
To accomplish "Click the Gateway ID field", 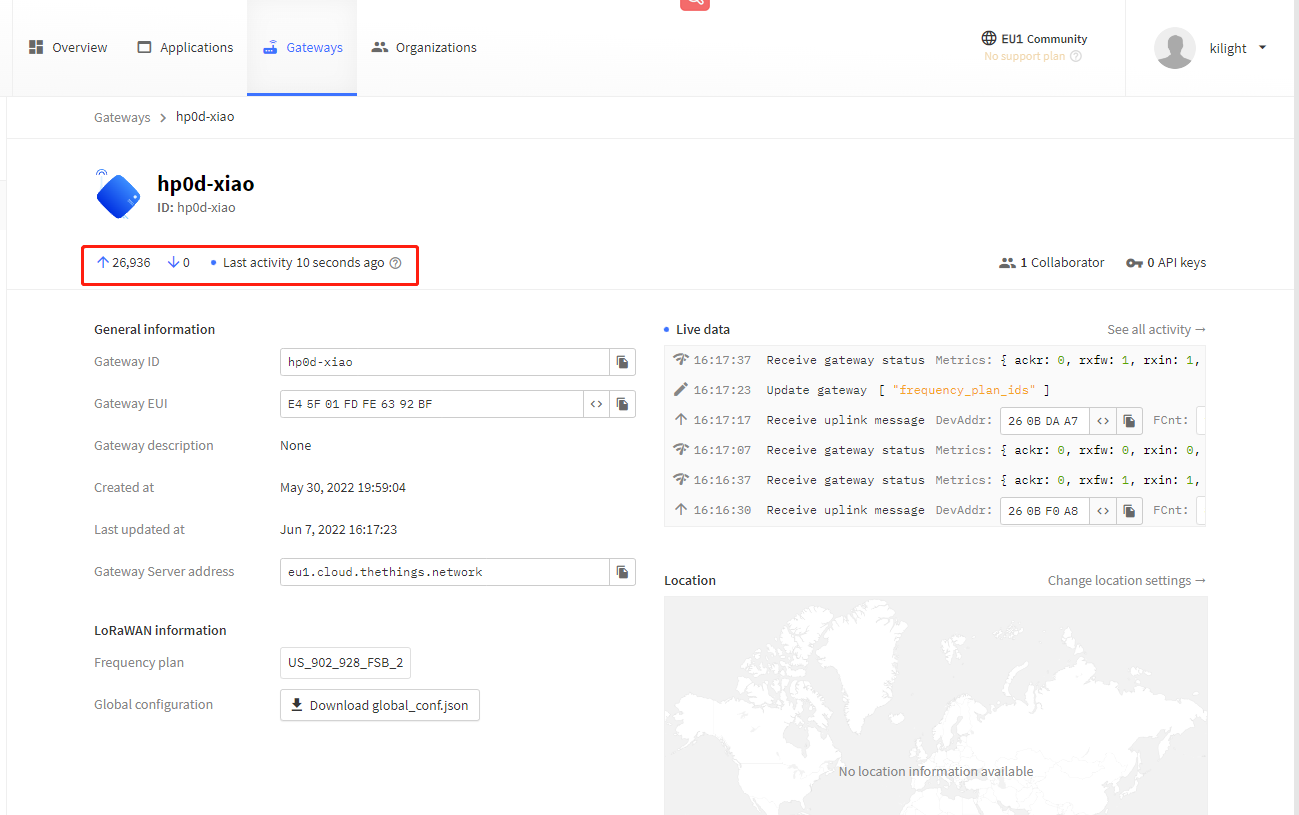I will pyautogui.click(x=445, y=362).
